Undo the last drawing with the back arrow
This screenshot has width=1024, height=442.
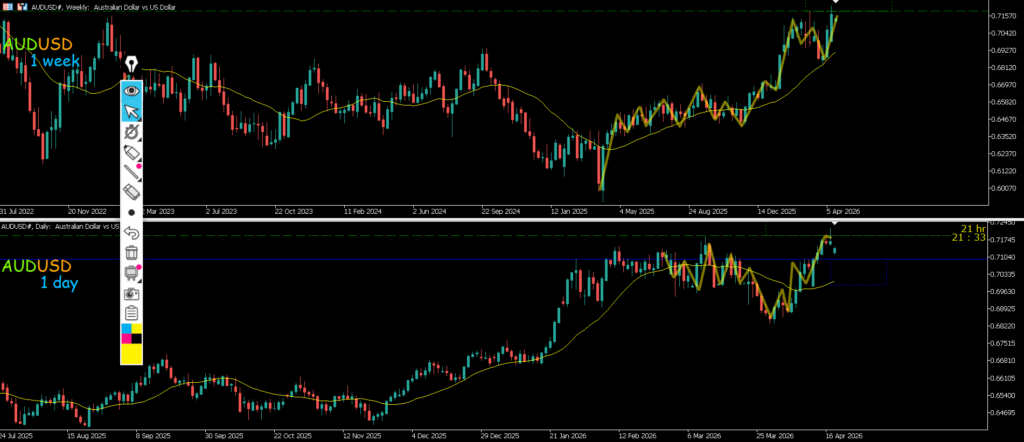(x=131, y=232)
